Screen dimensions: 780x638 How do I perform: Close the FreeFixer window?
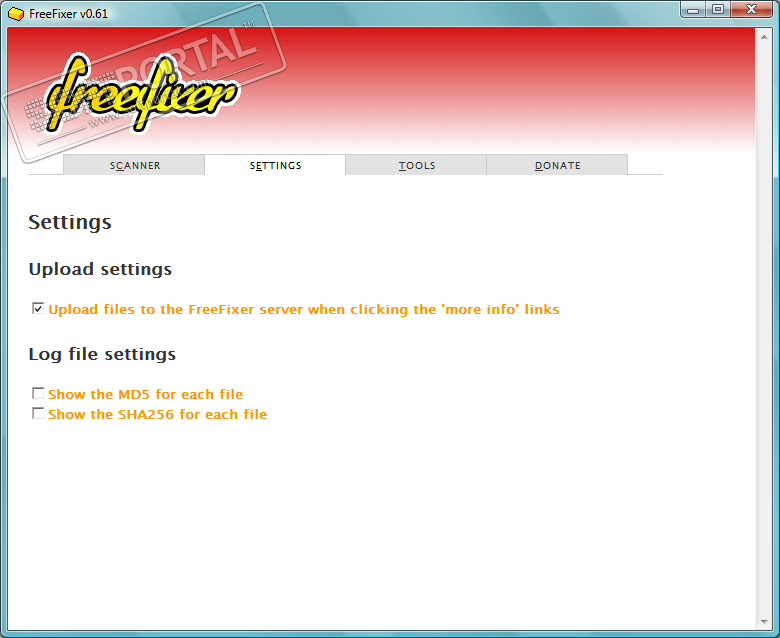click(x=752, y=9)
